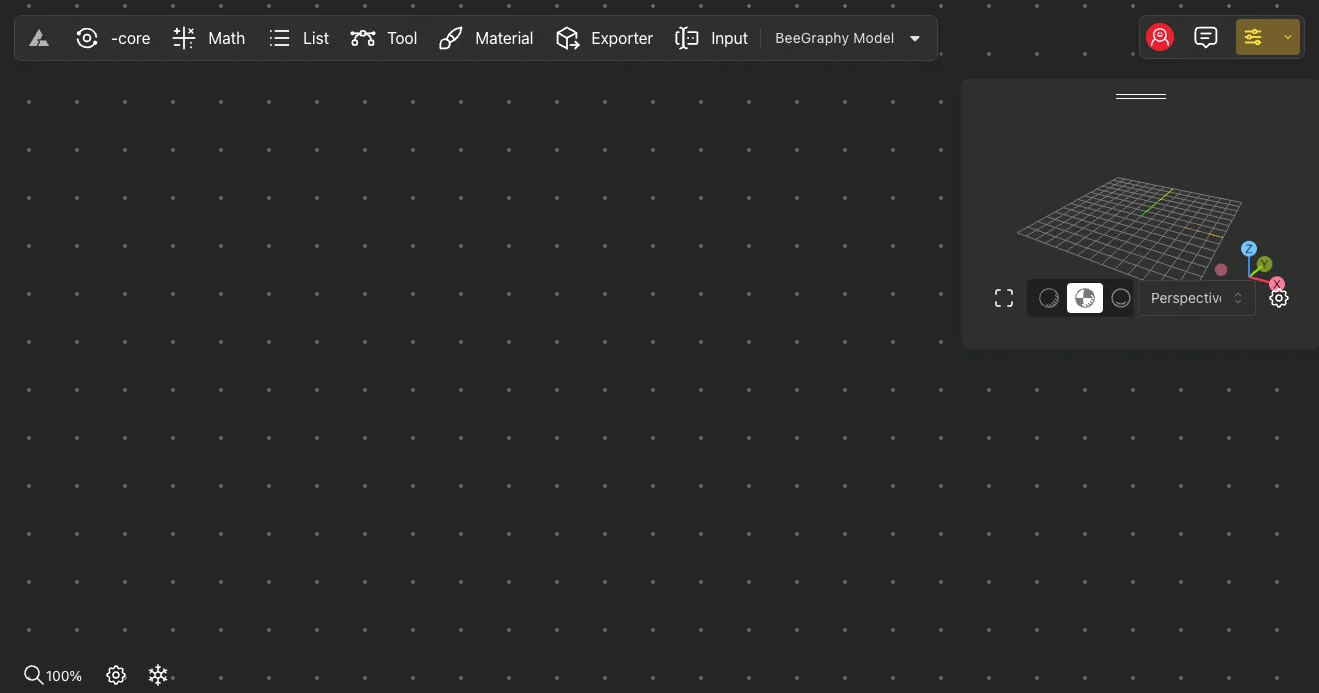Click the snowflake freeze icon
Viewport: 1319px width, 693px height.
[x=158, y=675]
